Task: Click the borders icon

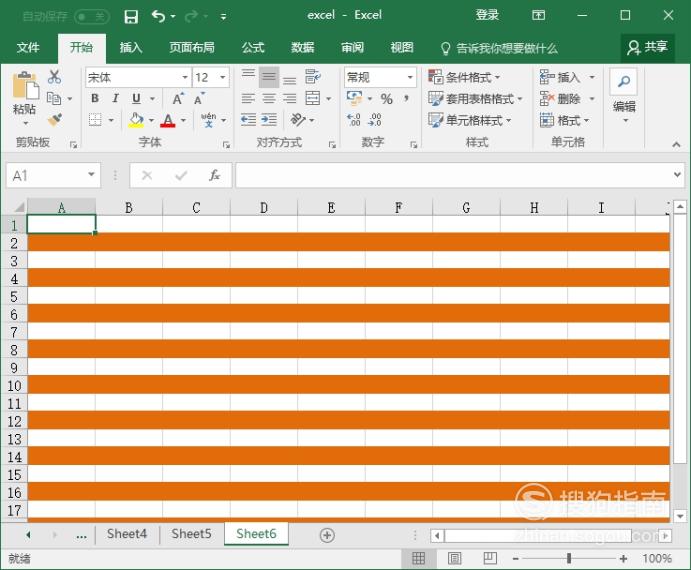Action: (x=95, y=120)
